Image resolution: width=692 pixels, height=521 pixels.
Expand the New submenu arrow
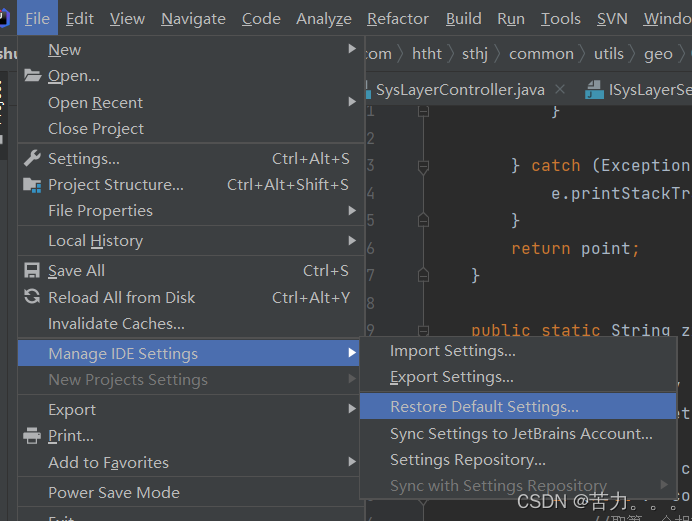(351, 49)
